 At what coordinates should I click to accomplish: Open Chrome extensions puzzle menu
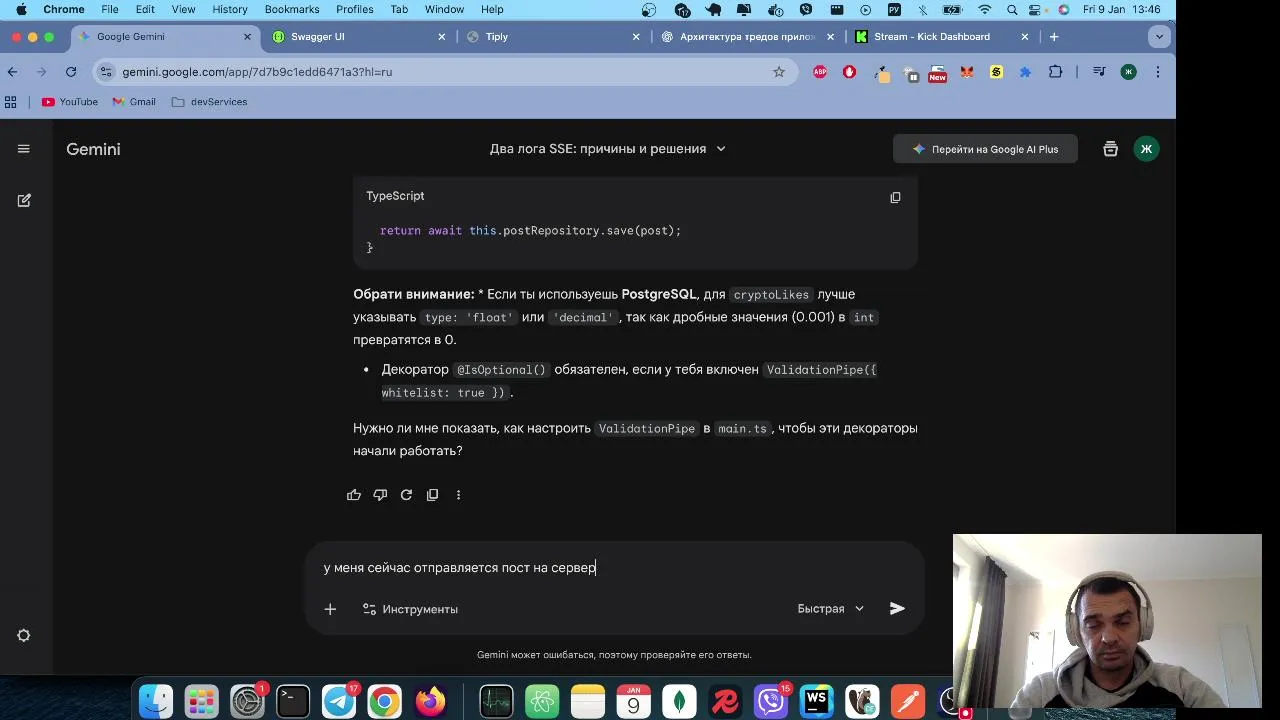1055,72
